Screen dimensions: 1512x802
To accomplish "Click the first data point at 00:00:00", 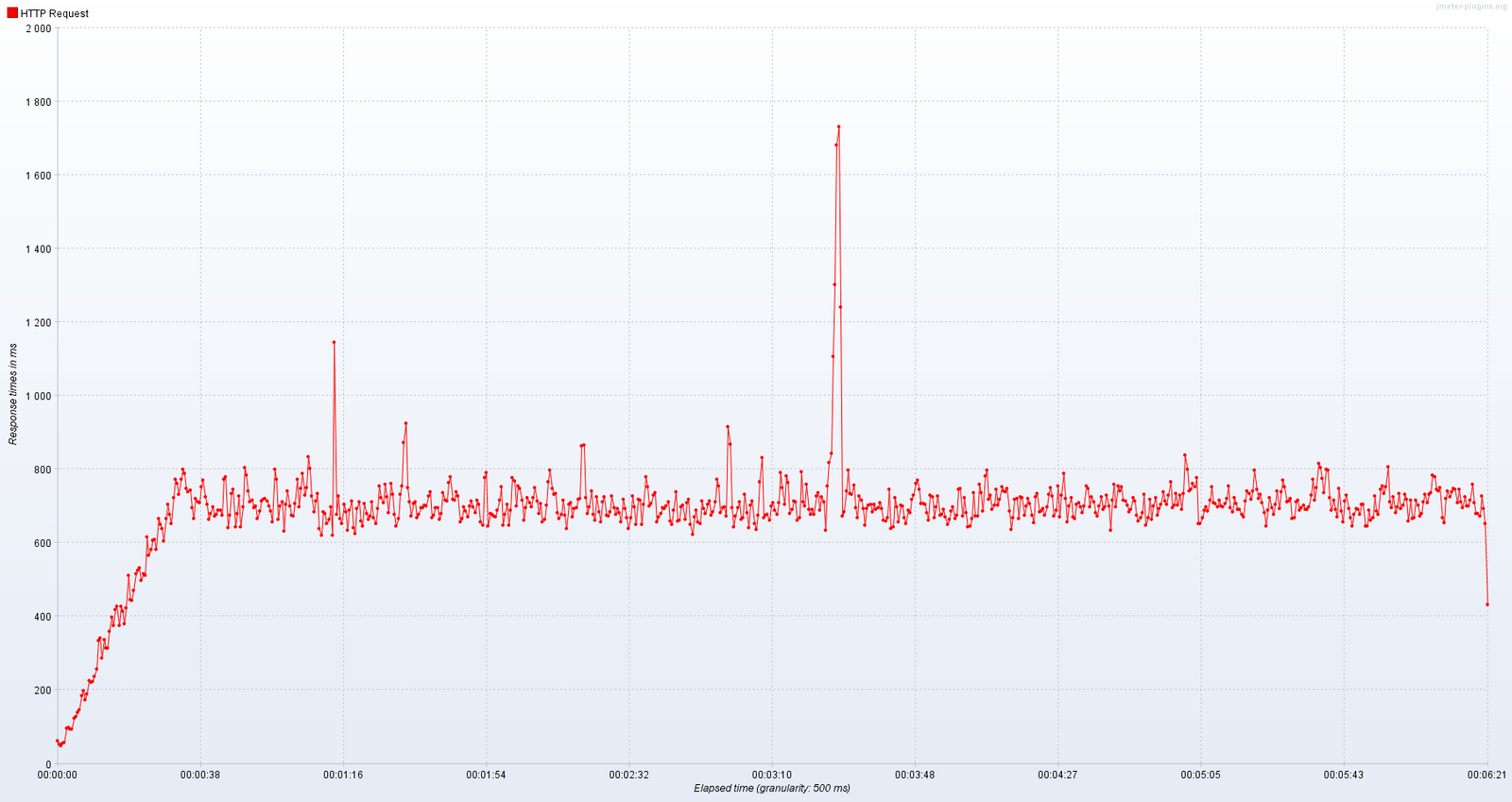I will 57,742.
